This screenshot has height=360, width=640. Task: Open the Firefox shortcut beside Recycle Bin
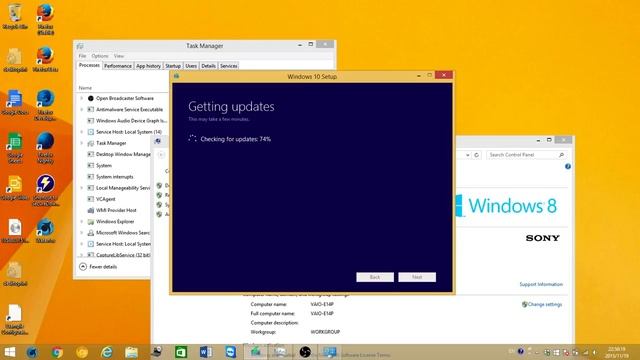click(45, 18)
